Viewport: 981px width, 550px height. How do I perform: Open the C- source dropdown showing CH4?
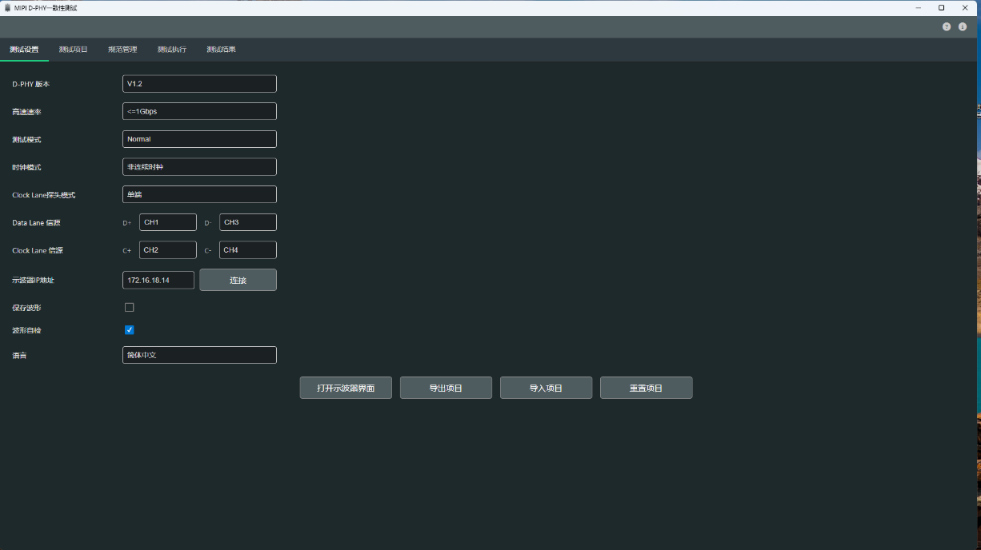248,250
